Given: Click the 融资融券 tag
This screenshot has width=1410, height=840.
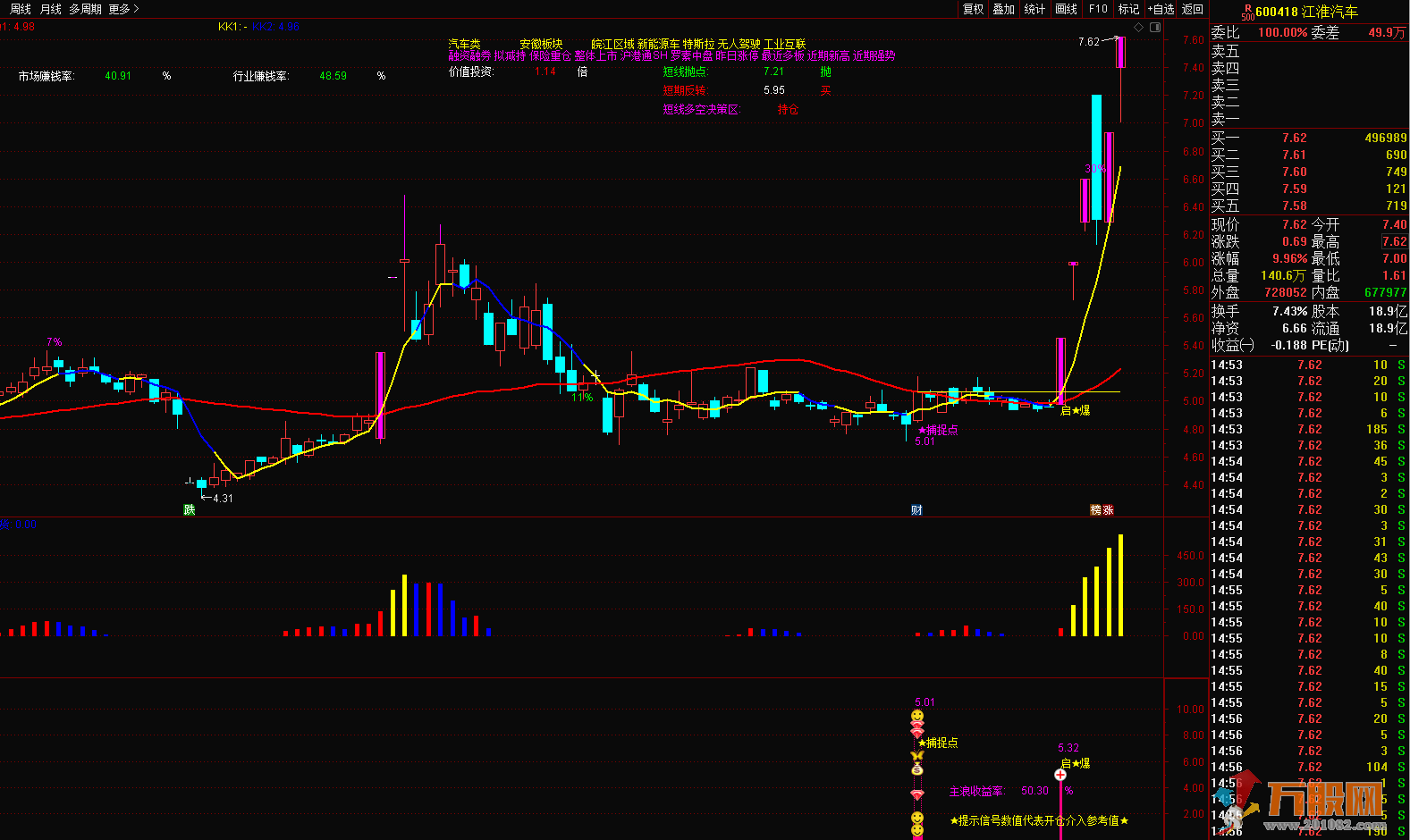Looking at the screenshot, I should click(x=469, y=55).
